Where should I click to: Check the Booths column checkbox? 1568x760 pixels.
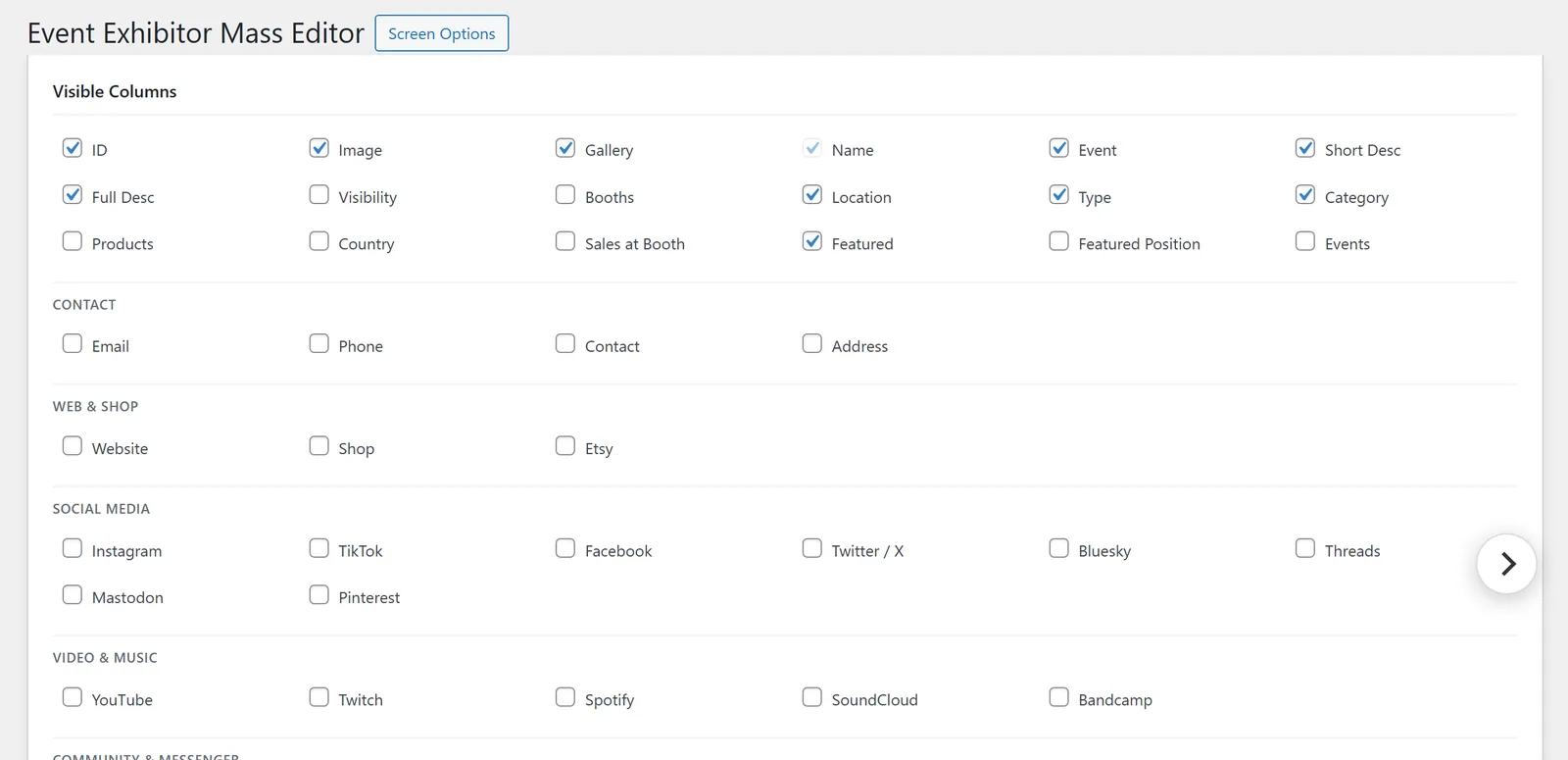565,195
